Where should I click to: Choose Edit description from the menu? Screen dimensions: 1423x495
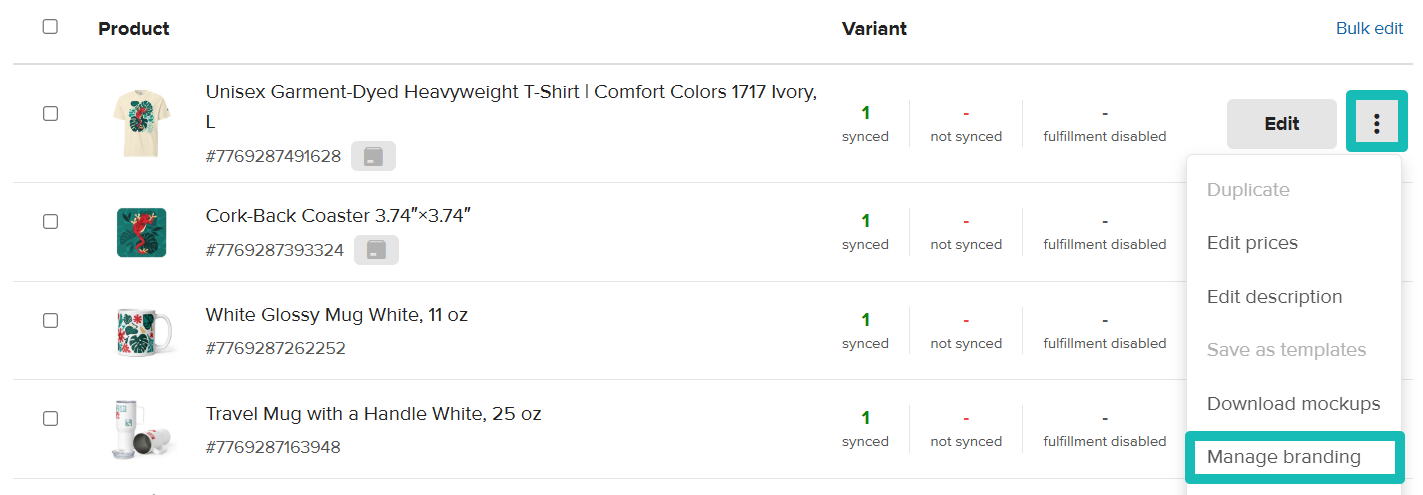[1274, 297]
